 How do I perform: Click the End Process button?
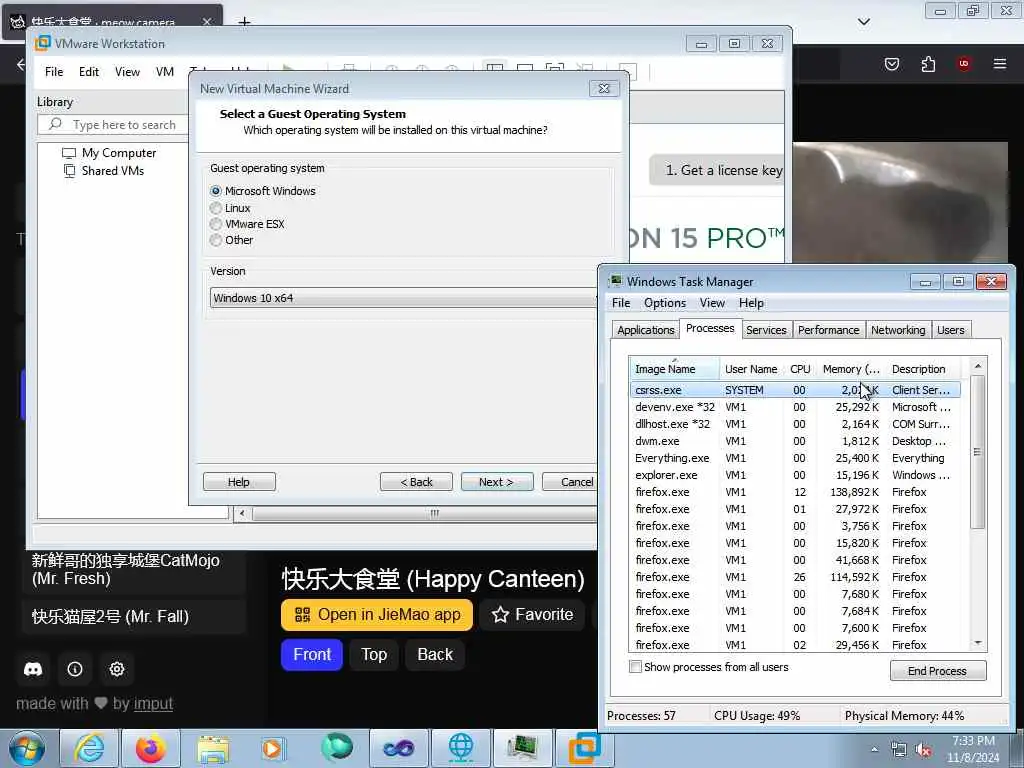(x=938, y=671)
